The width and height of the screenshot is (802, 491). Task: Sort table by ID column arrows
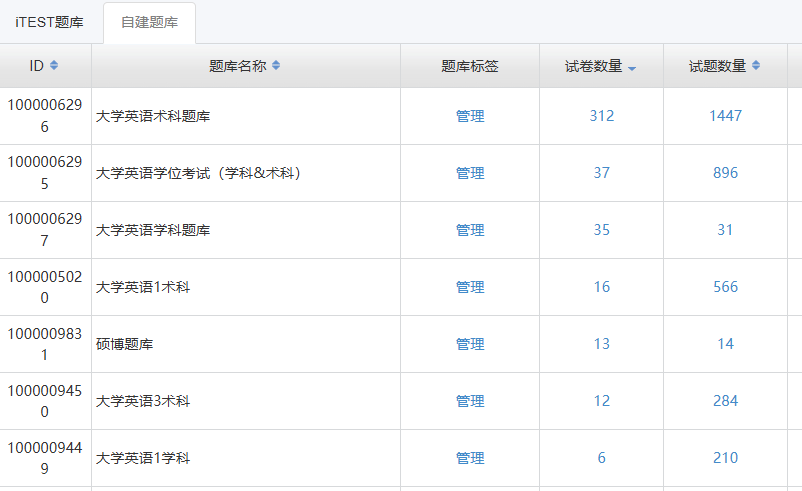coord(54,66)
